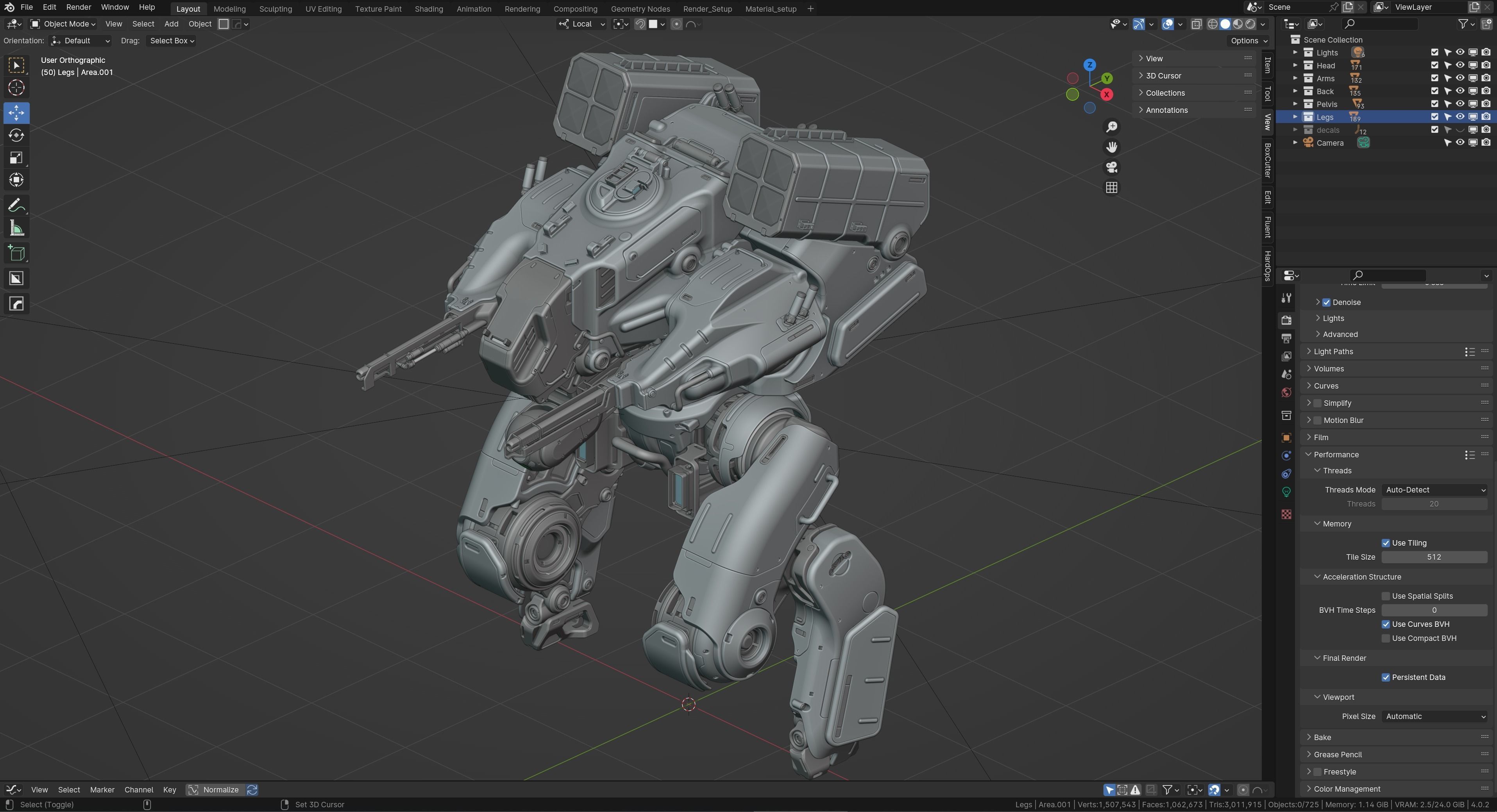Toggle snapping magnet icon in header
Screen dimensions: 1497x812
640,24
